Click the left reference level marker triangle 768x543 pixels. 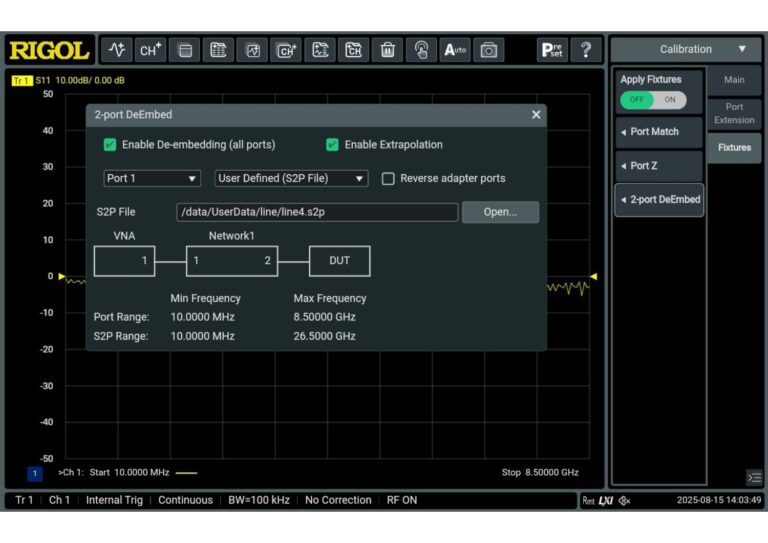tap(62, 277)
